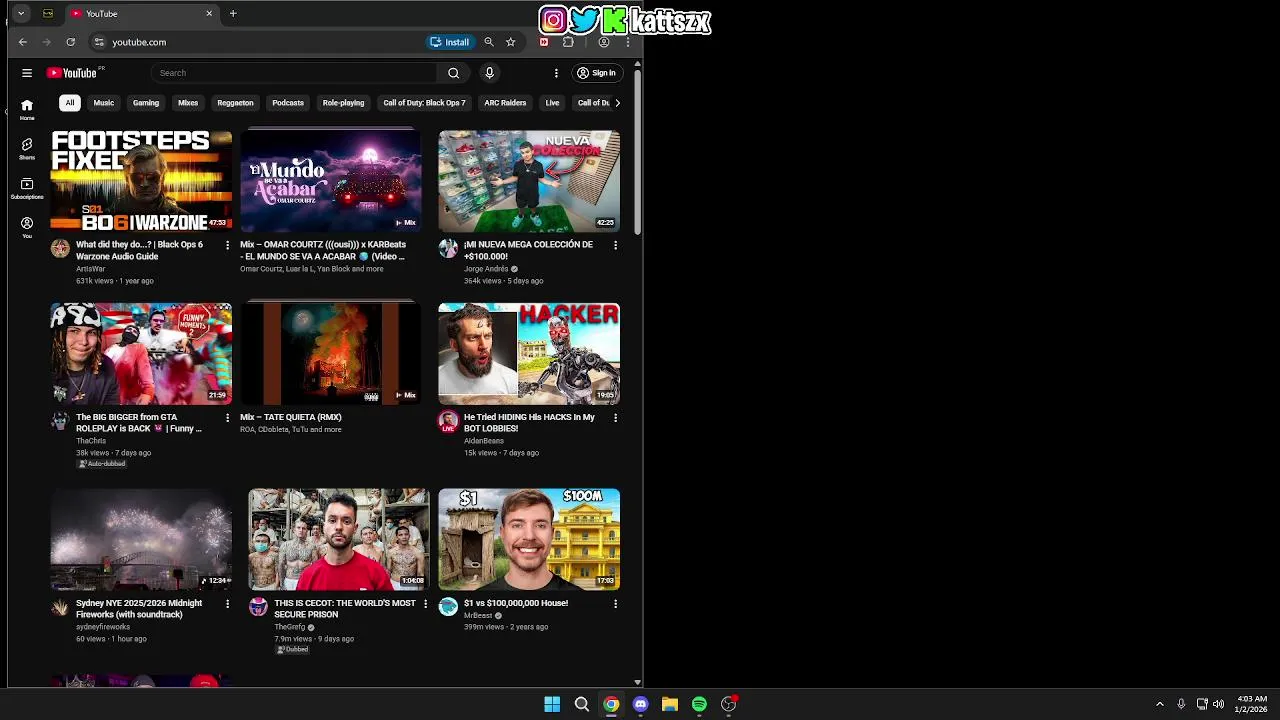Screen dimensions: 1280x720
Task: Open YouTube settings three-dot menu
Action: coord(556,73)
